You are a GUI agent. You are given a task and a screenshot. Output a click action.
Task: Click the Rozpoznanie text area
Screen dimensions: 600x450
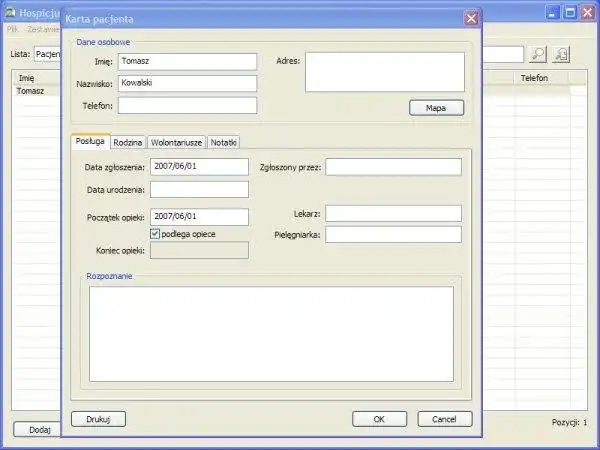[271, 334]
